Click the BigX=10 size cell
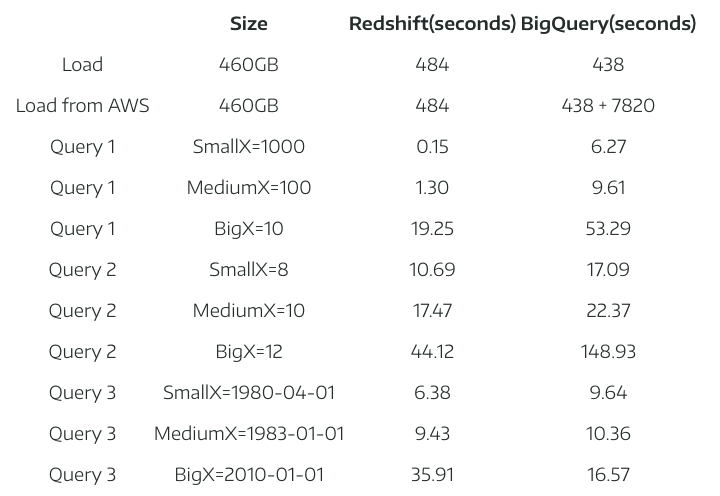Viewport: 720px width, 496px height. point(248,229)
